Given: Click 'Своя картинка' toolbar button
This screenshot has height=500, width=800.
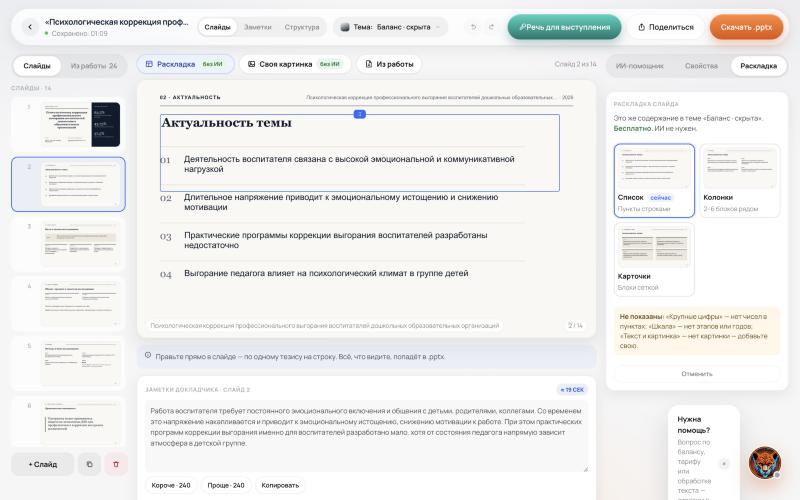Looking at the screenshot, I should pyautogui.click(x=295, y=64).
